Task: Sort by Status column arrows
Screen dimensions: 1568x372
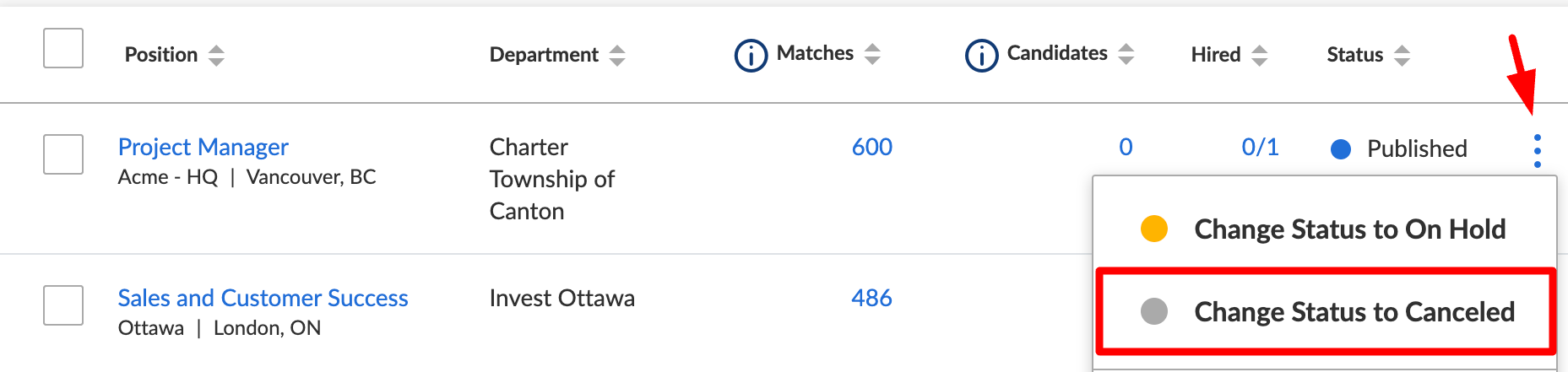Action: pyautogui.click(x=1402, y=56)
